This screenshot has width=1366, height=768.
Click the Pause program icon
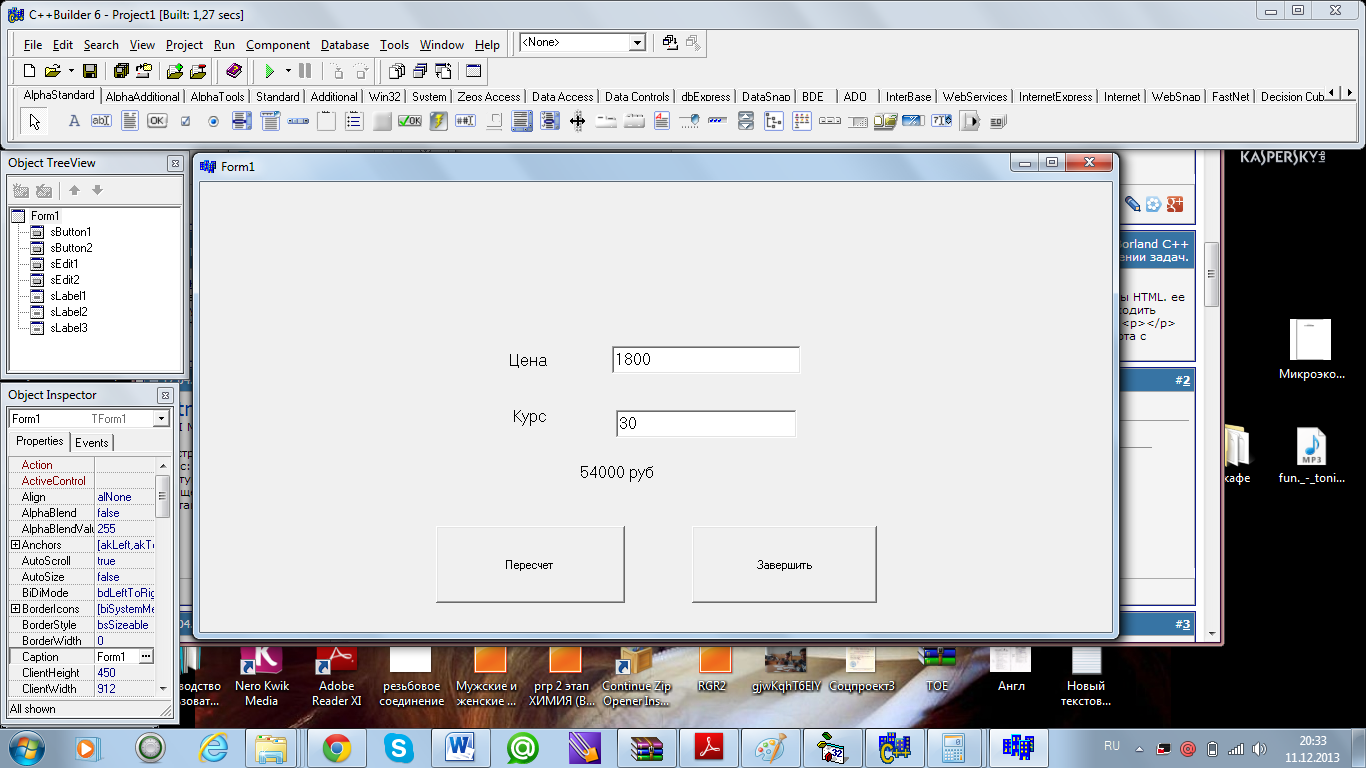click(305, 71)
